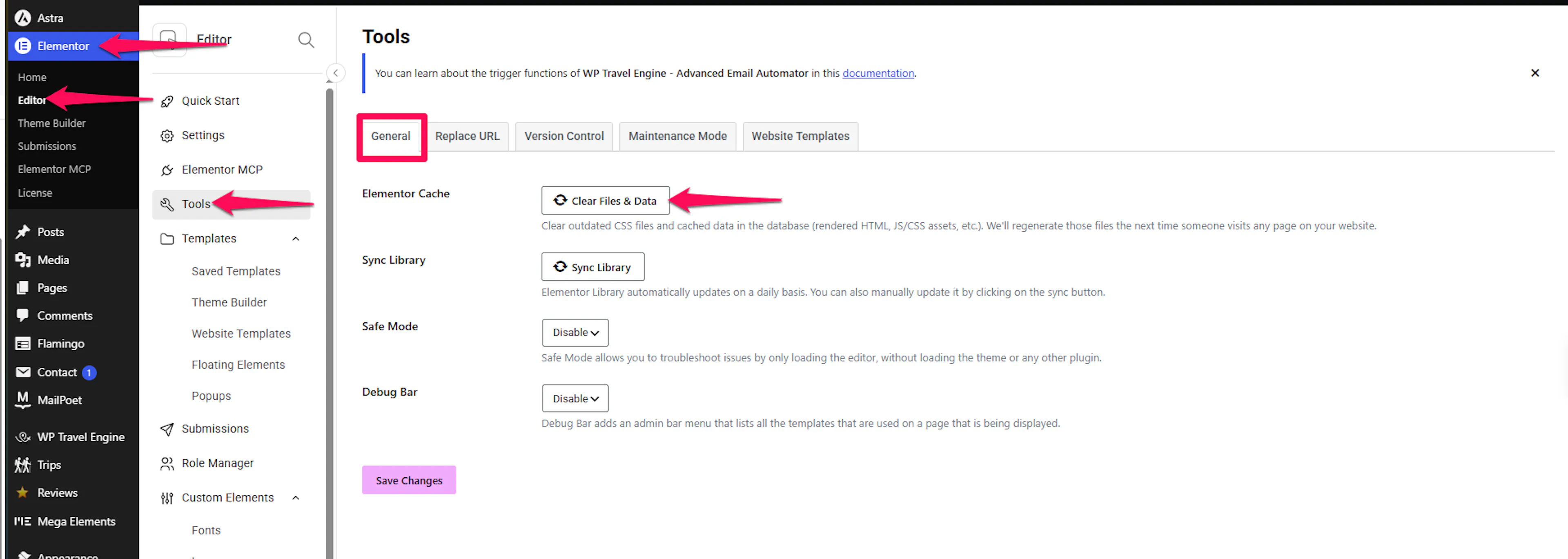Open Floating Elements under Templates
The height and width of the screenshot is (559, 1568).
click(238, 365)
